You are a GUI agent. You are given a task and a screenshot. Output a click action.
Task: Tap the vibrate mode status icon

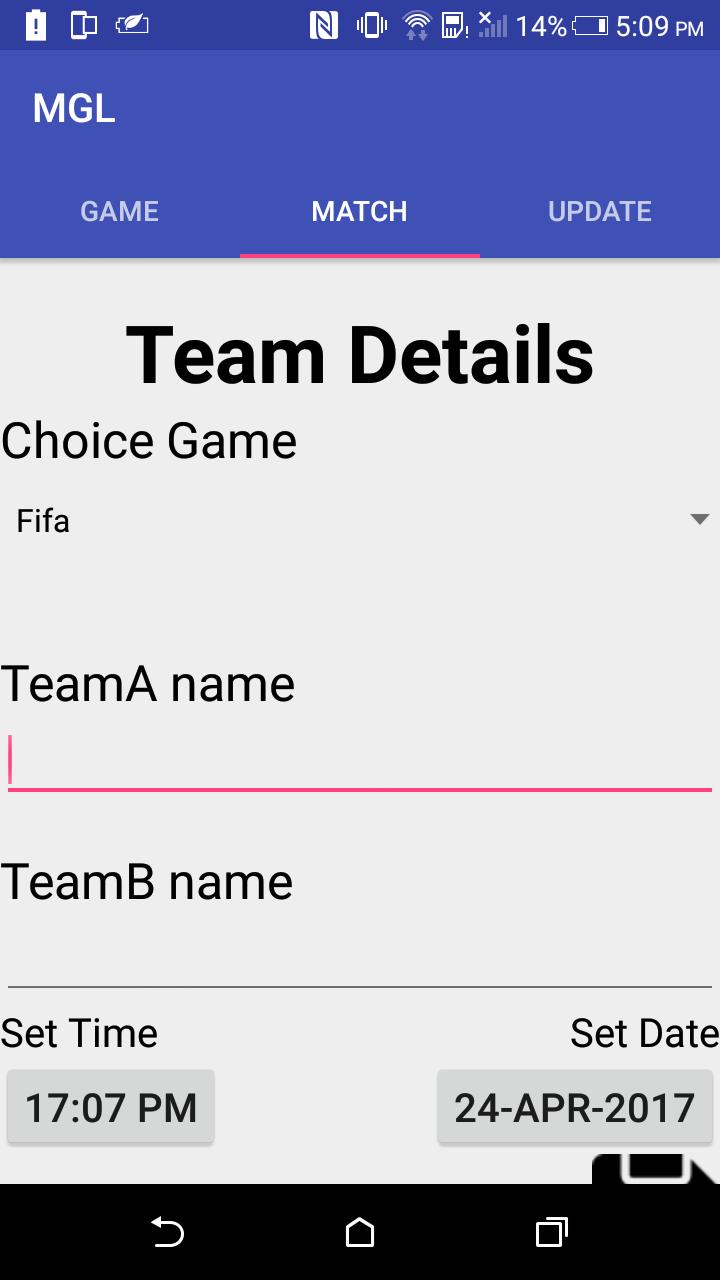(371, 25)
